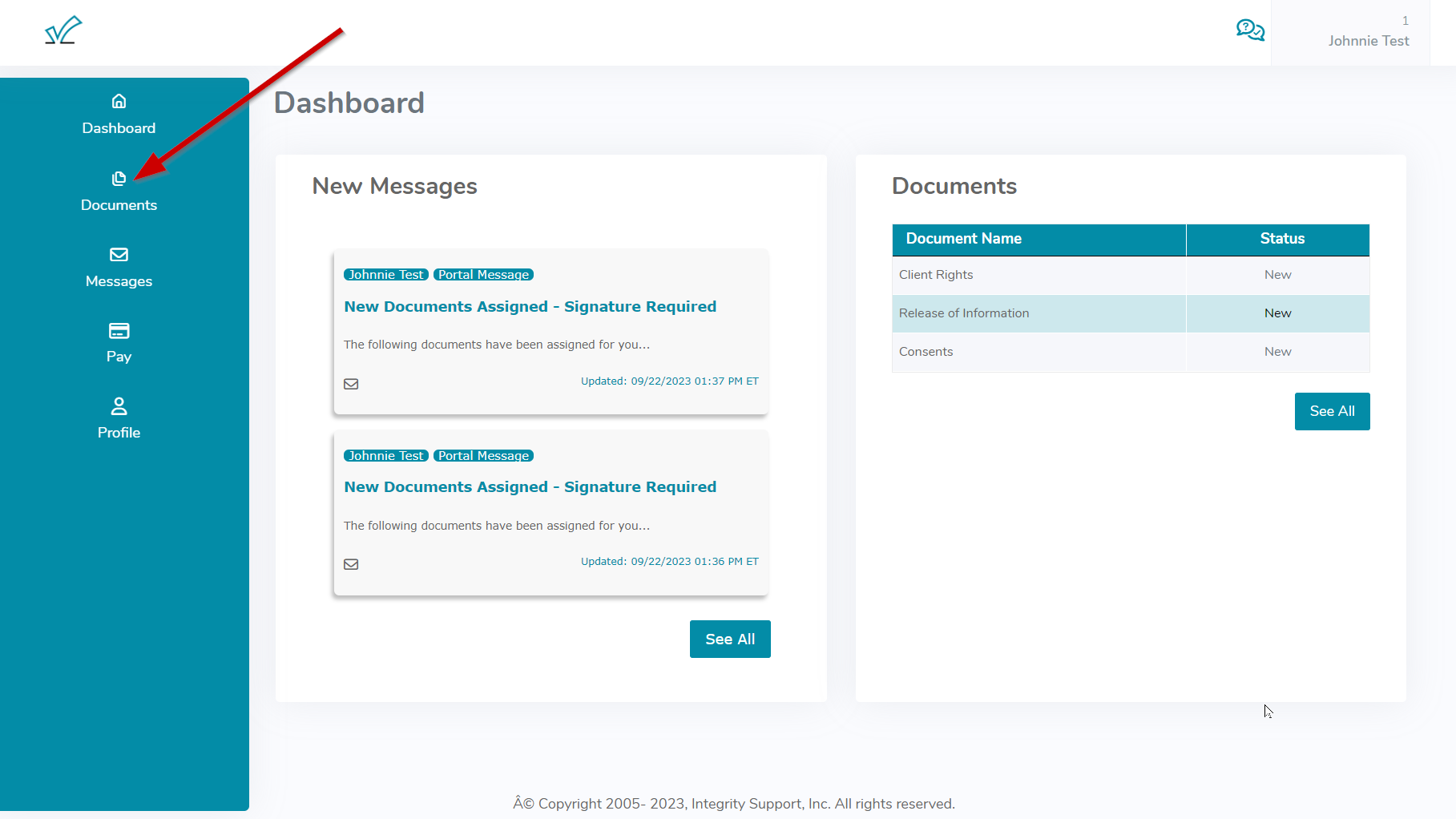Click See All under New Messages
The image size is (1456, 819).
(x=729, y=639)
